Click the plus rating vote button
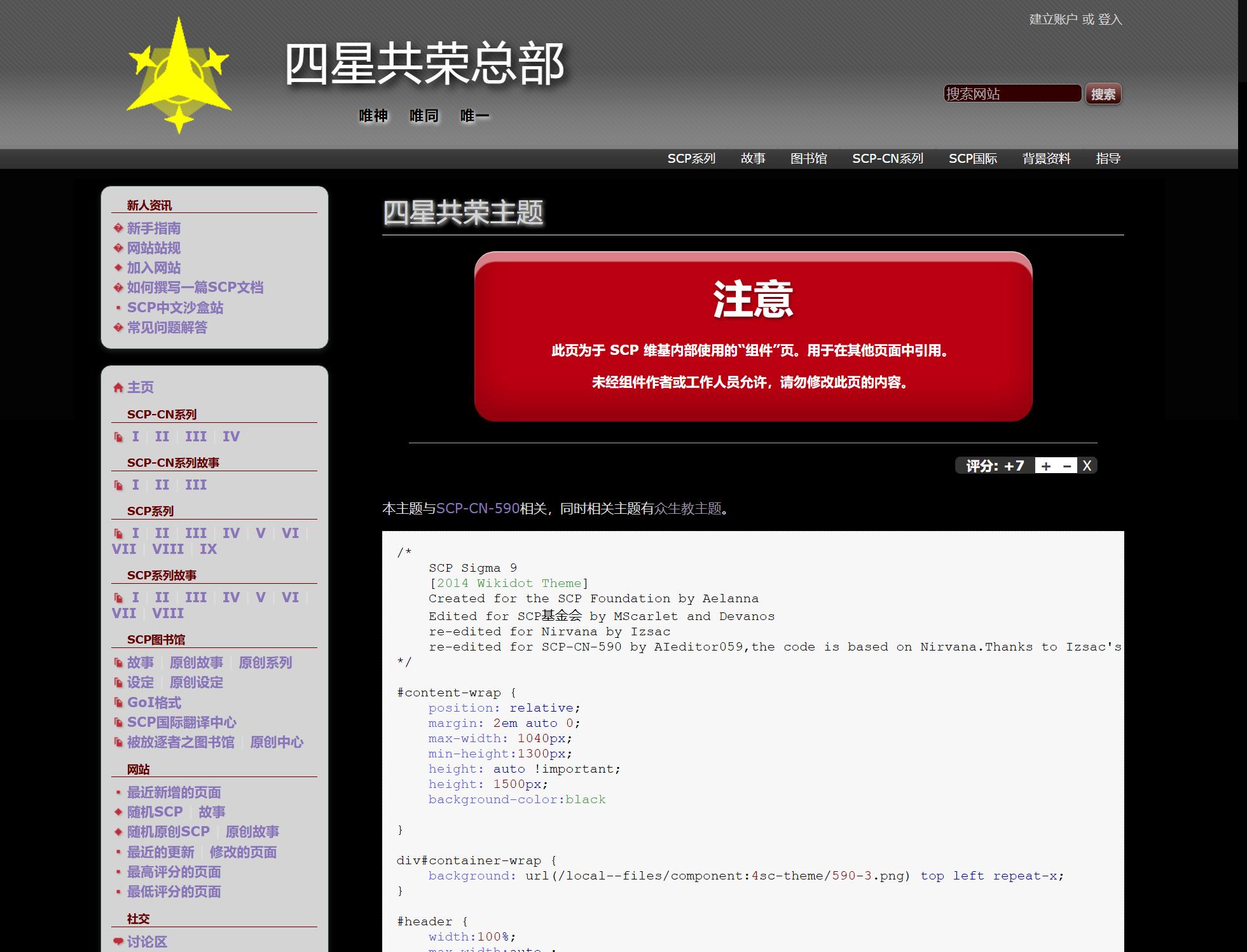 point(1045,466)
